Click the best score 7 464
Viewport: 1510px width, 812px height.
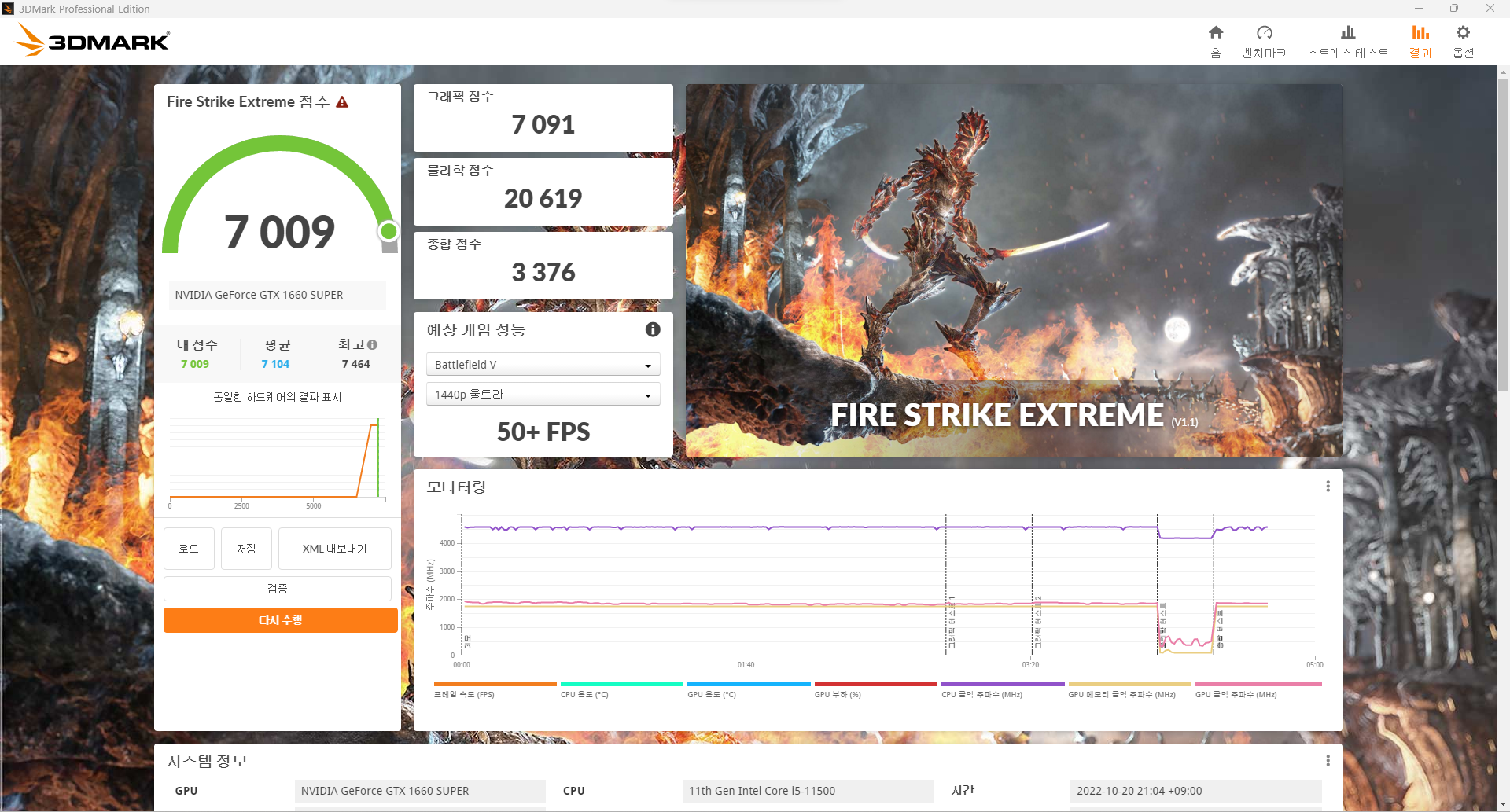355,364
